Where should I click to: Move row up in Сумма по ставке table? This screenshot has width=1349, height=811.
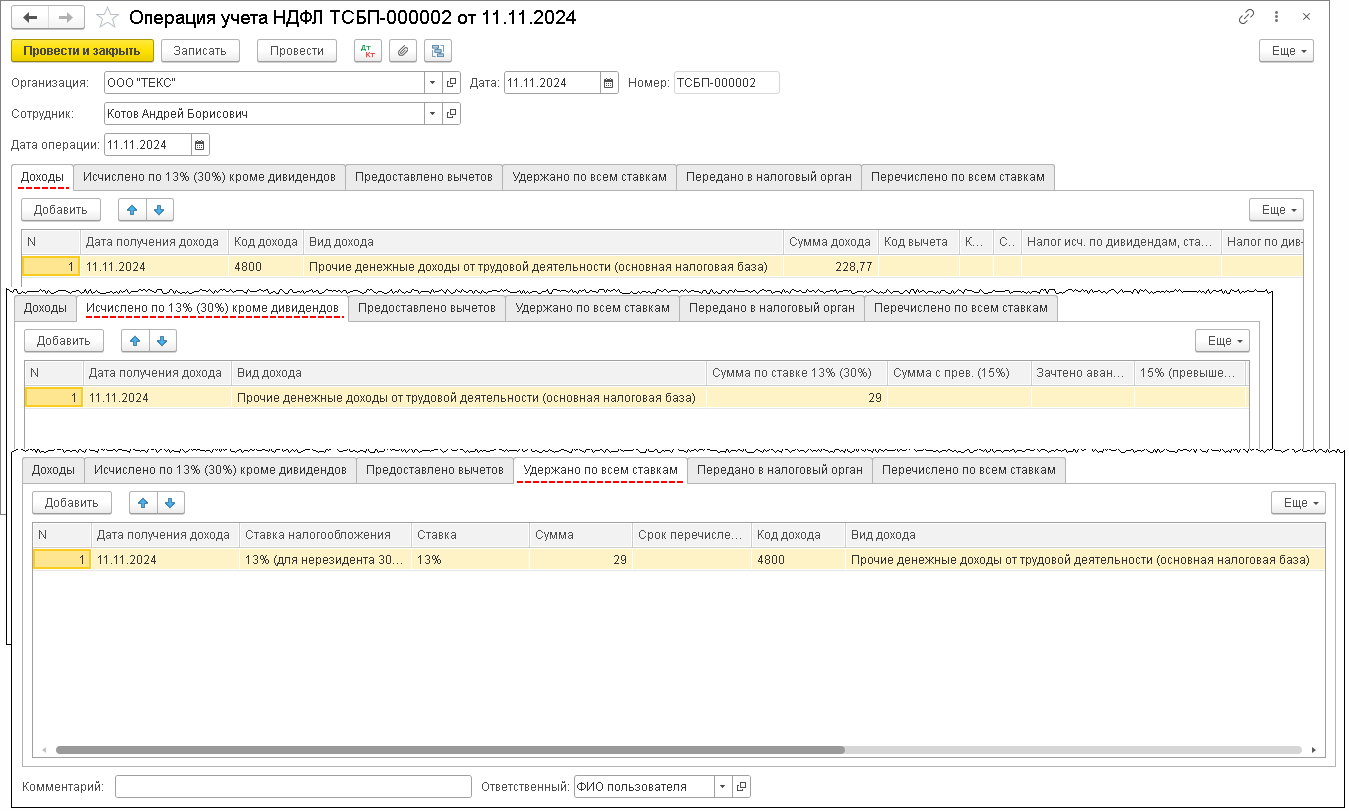tap(136, 341)
